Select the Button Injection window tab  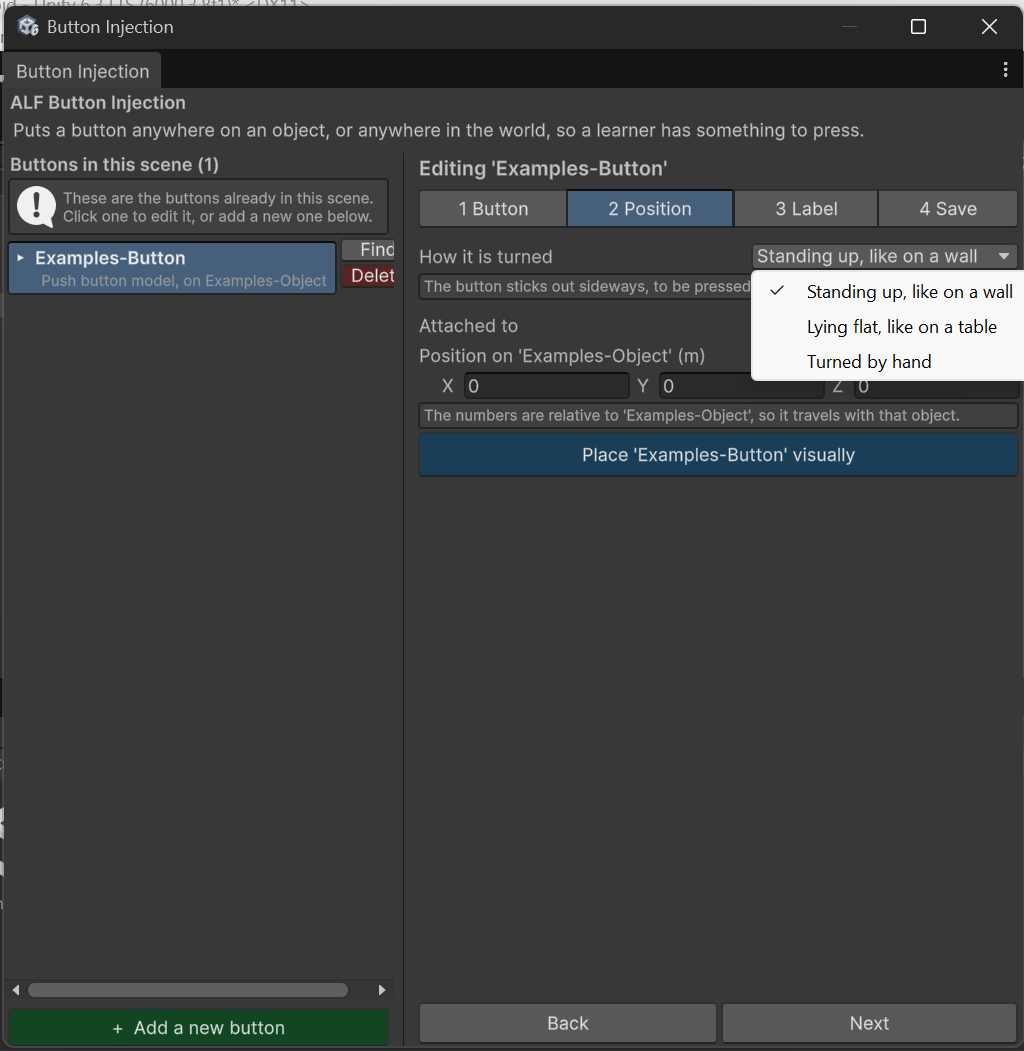click(x=82, y=71)
